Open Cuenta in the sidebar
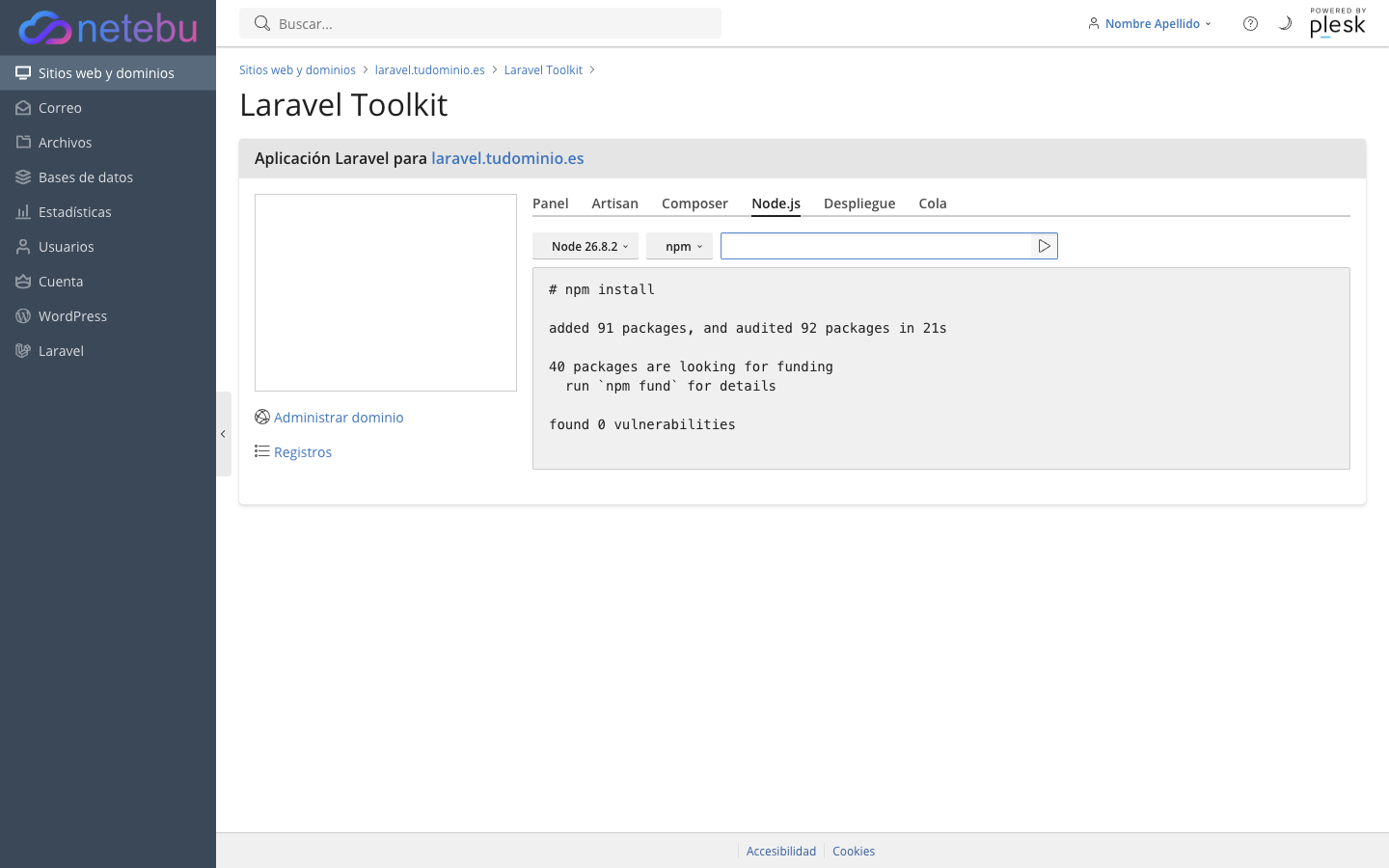 [108, 282]
